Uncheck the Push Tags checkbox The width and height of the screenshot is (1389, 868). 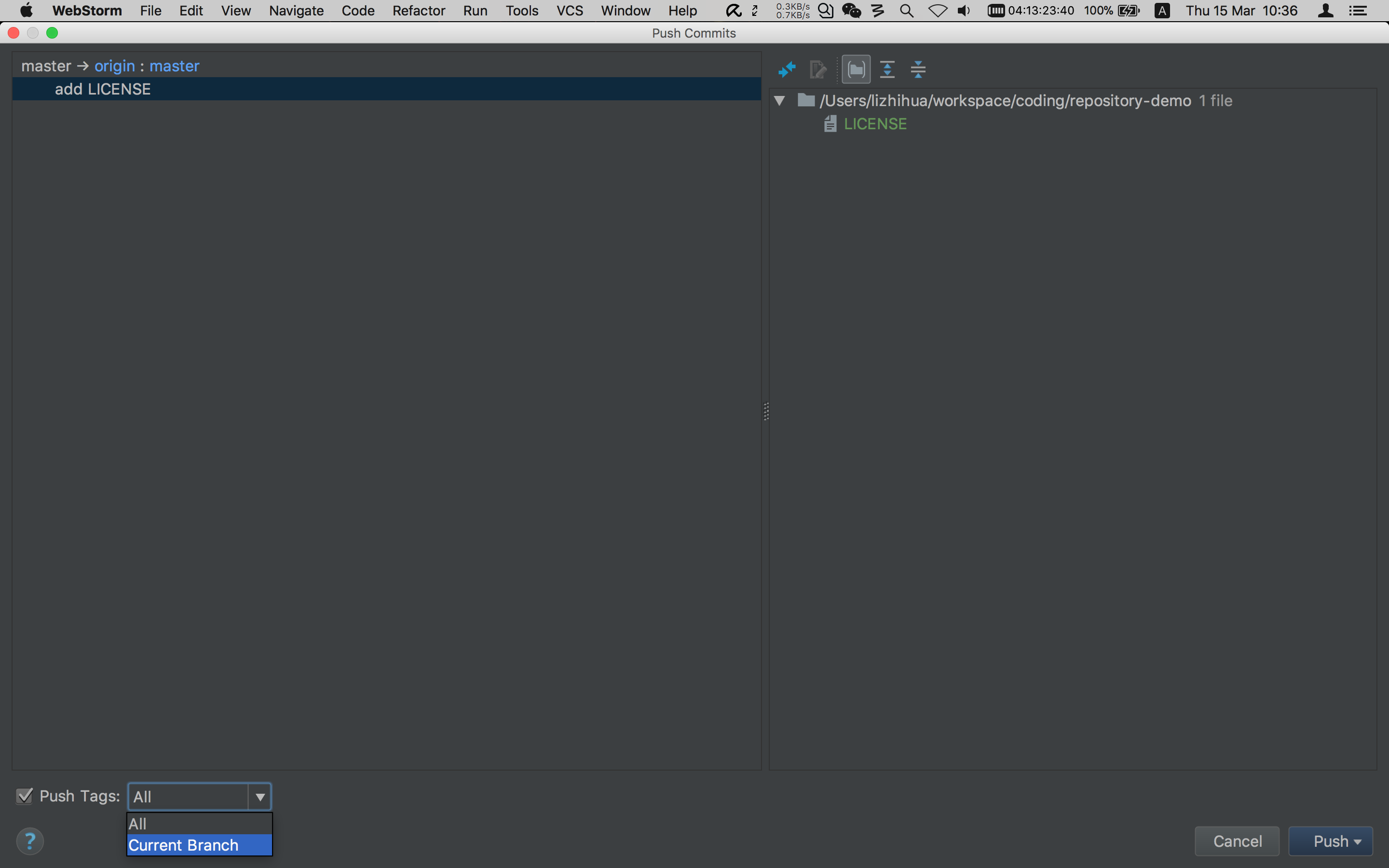[24, 796]
